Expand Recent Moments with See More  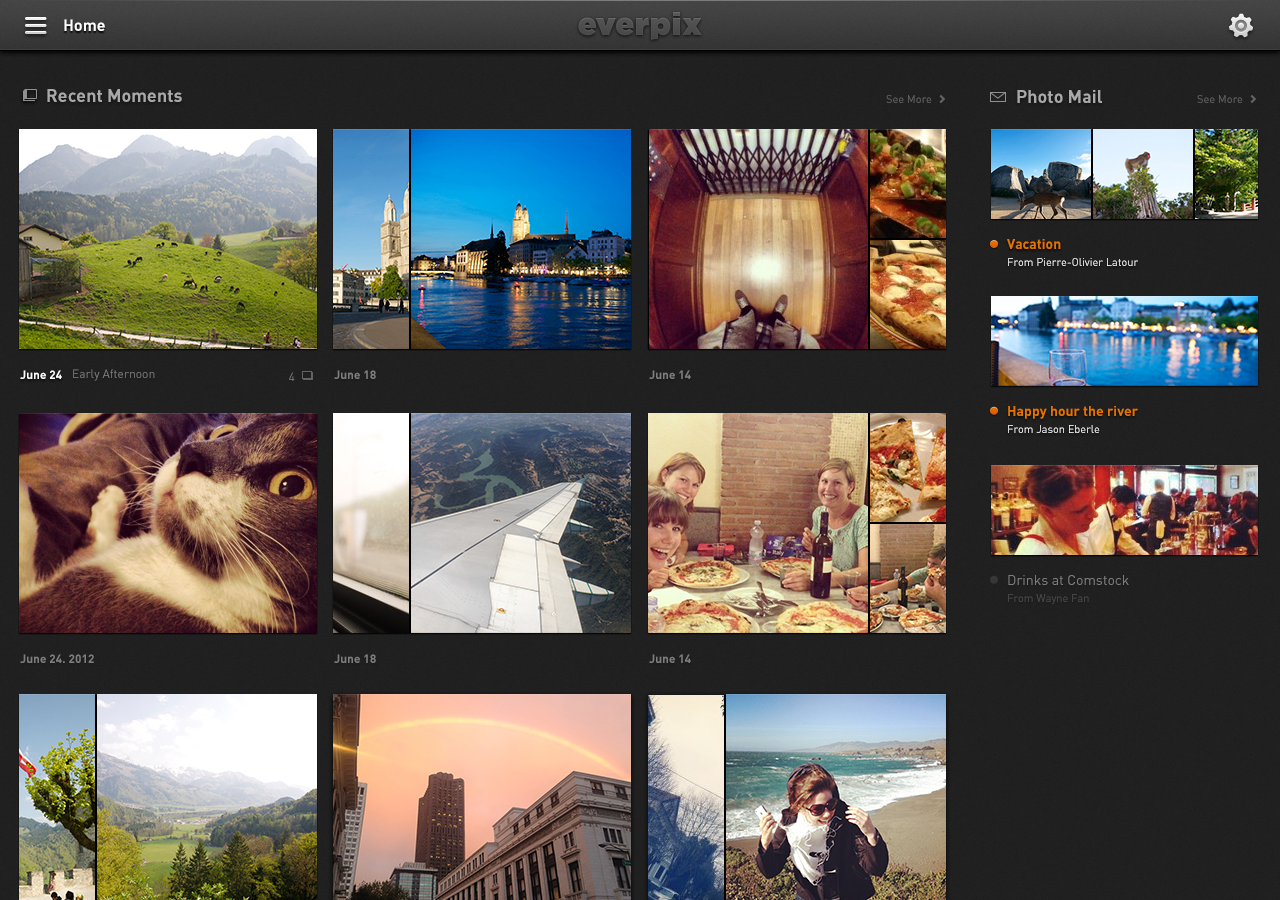point(915,99)
